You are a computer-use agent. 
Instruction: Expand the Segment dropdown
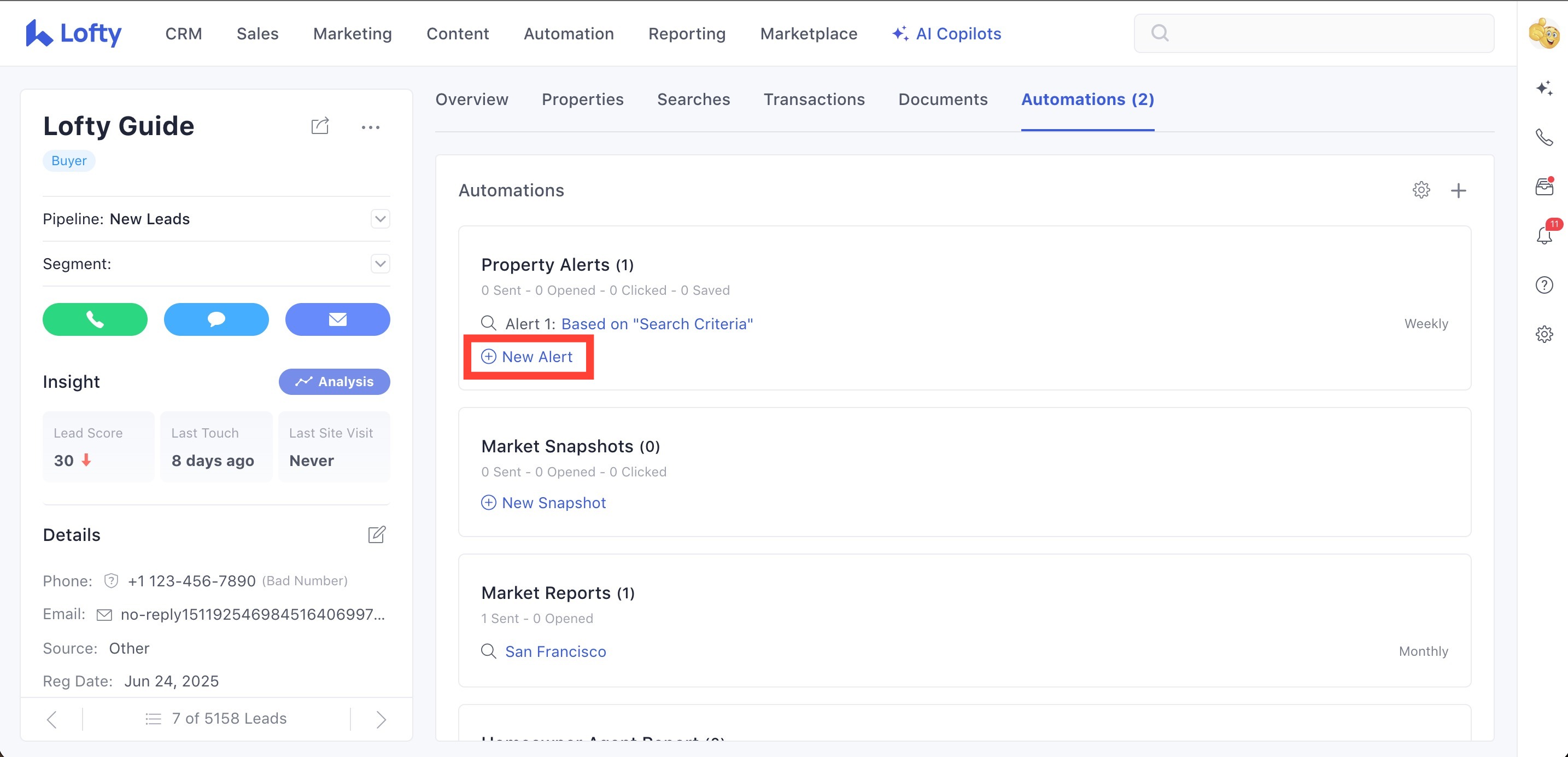381,264
